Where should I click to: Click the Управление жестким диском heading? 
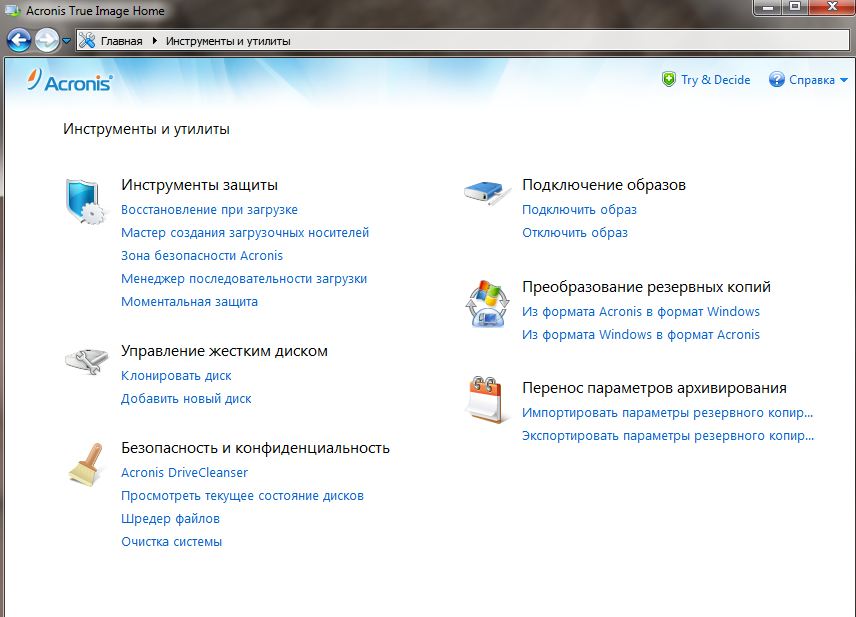click(224, 351)
